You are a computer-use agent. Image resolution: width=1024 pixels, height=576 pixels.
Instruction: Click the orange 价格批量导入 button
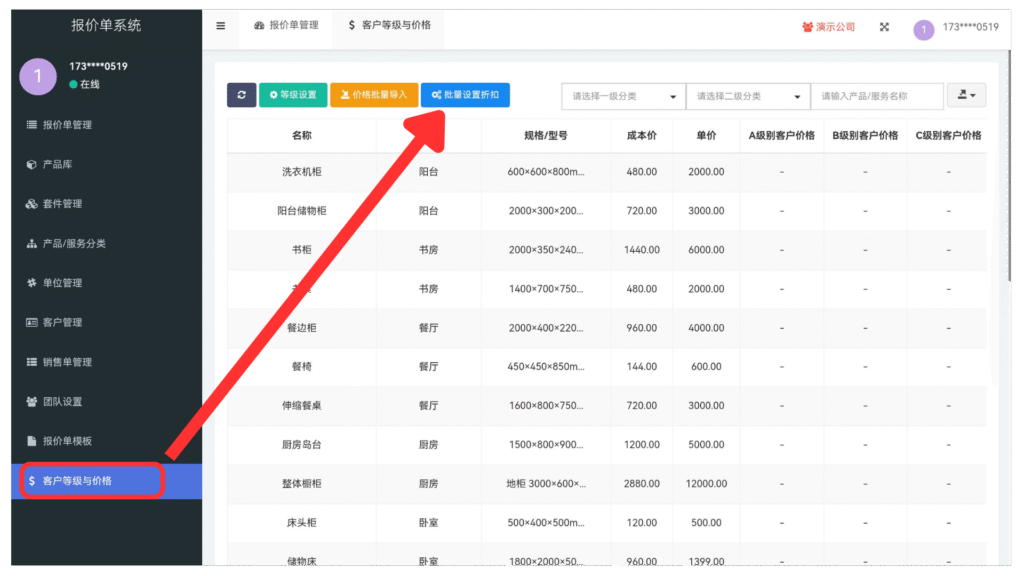373,95
